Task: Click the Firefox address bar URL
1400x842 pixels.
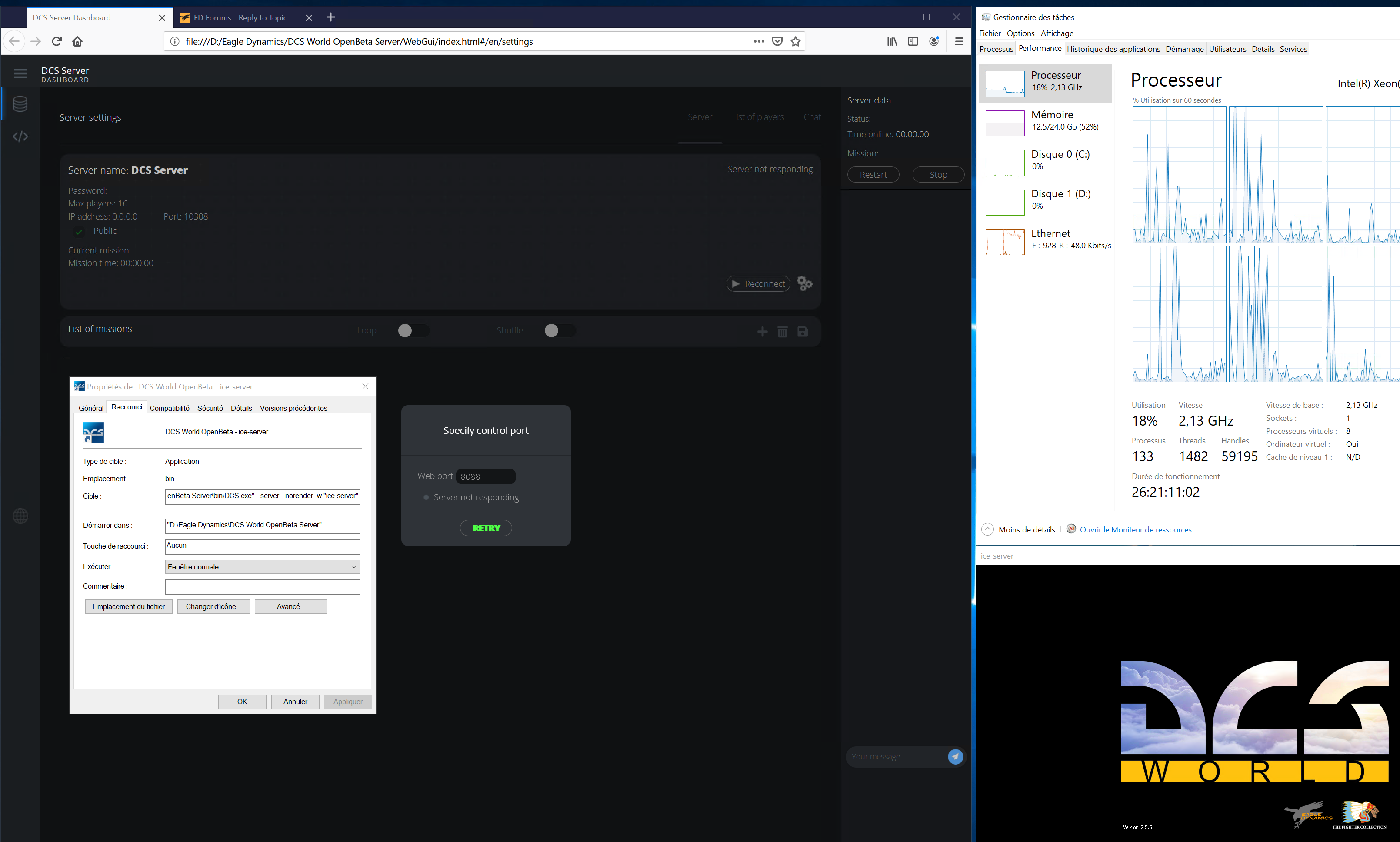Action: (359, 41)
